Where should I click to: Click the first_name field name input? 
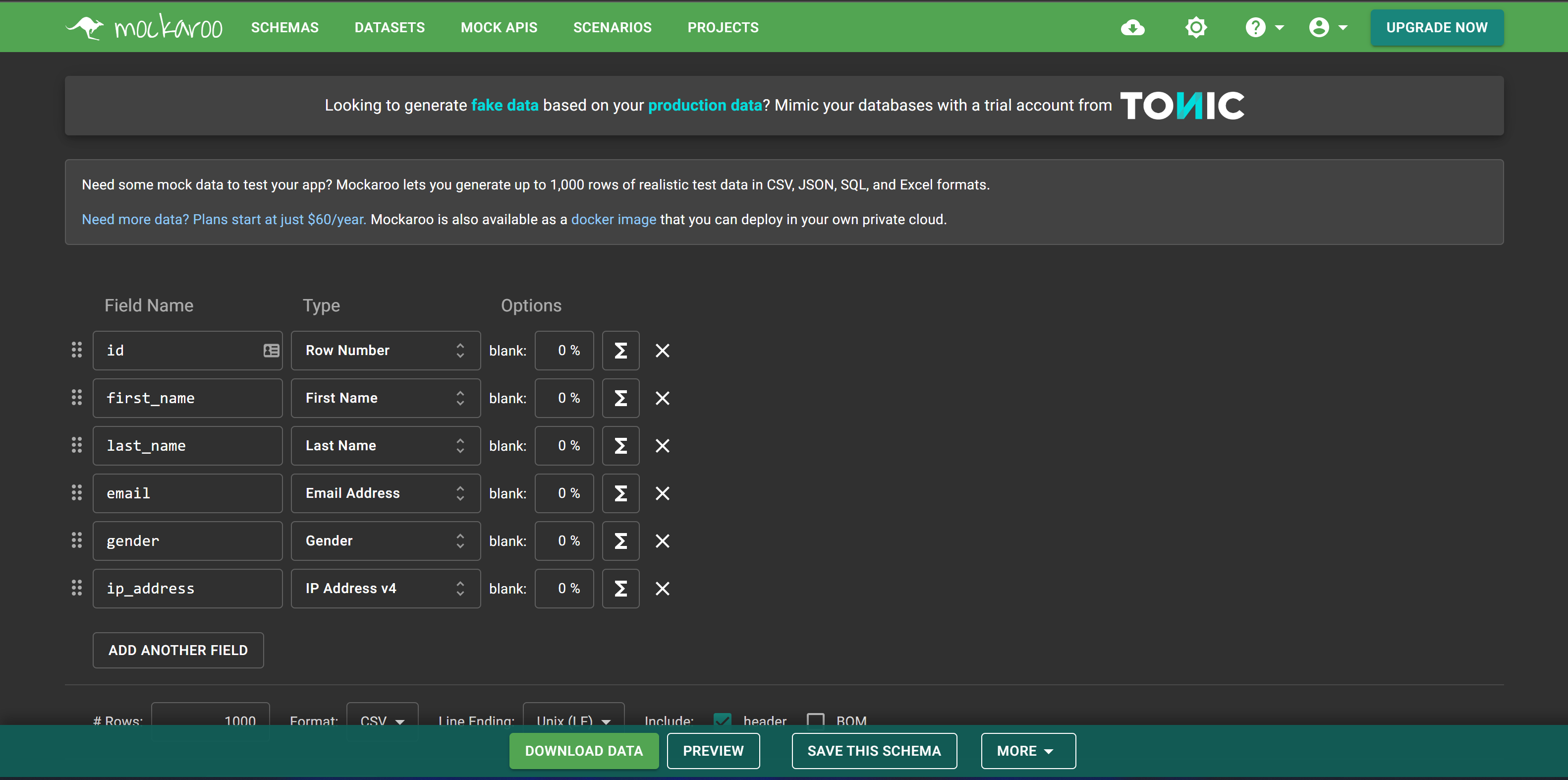(187, 398)
